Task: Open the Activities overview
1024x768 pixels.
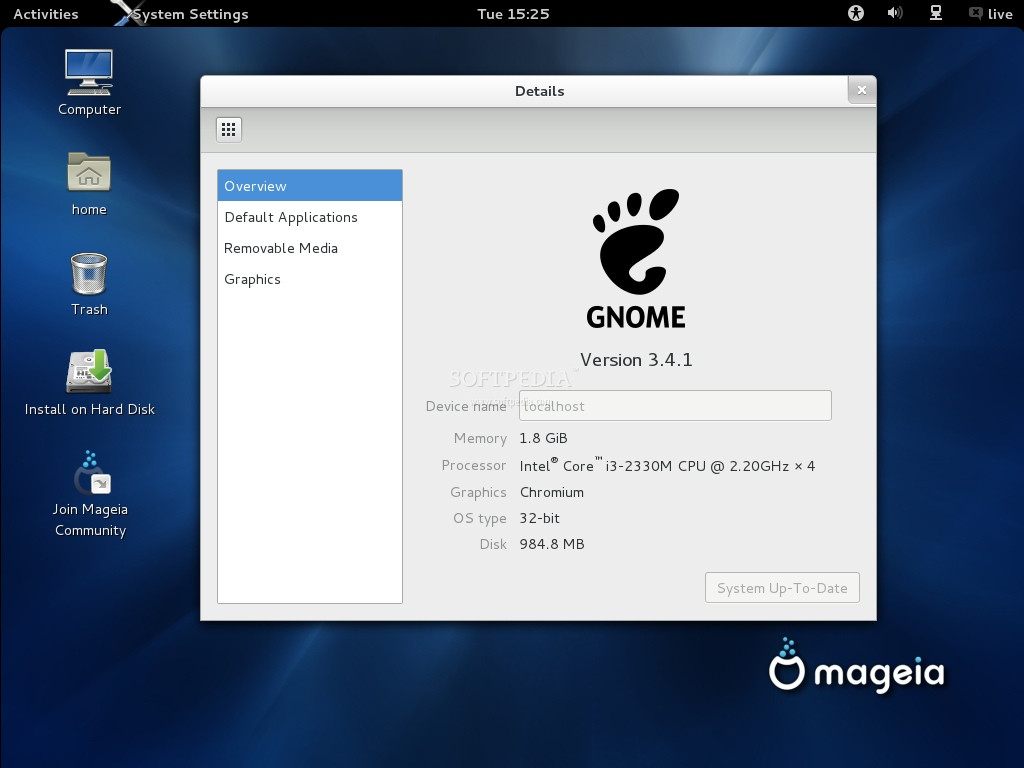Action: (x=46, y=14)
